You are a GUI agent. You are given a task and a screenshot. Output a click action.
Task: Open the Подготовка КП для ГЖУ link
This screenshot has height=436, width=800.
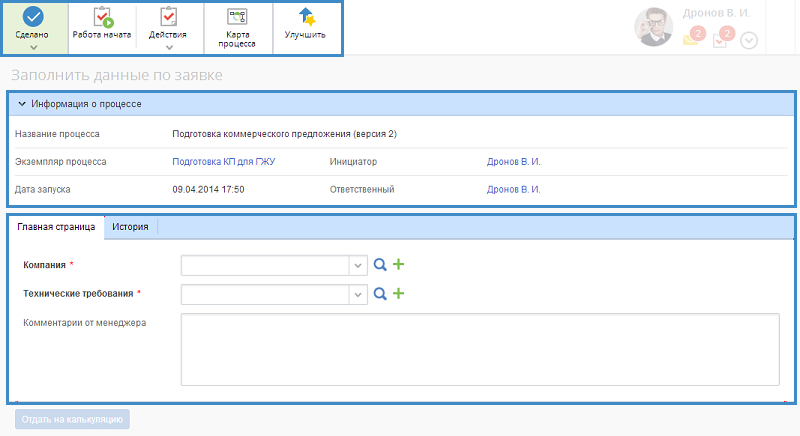point(223,161)
